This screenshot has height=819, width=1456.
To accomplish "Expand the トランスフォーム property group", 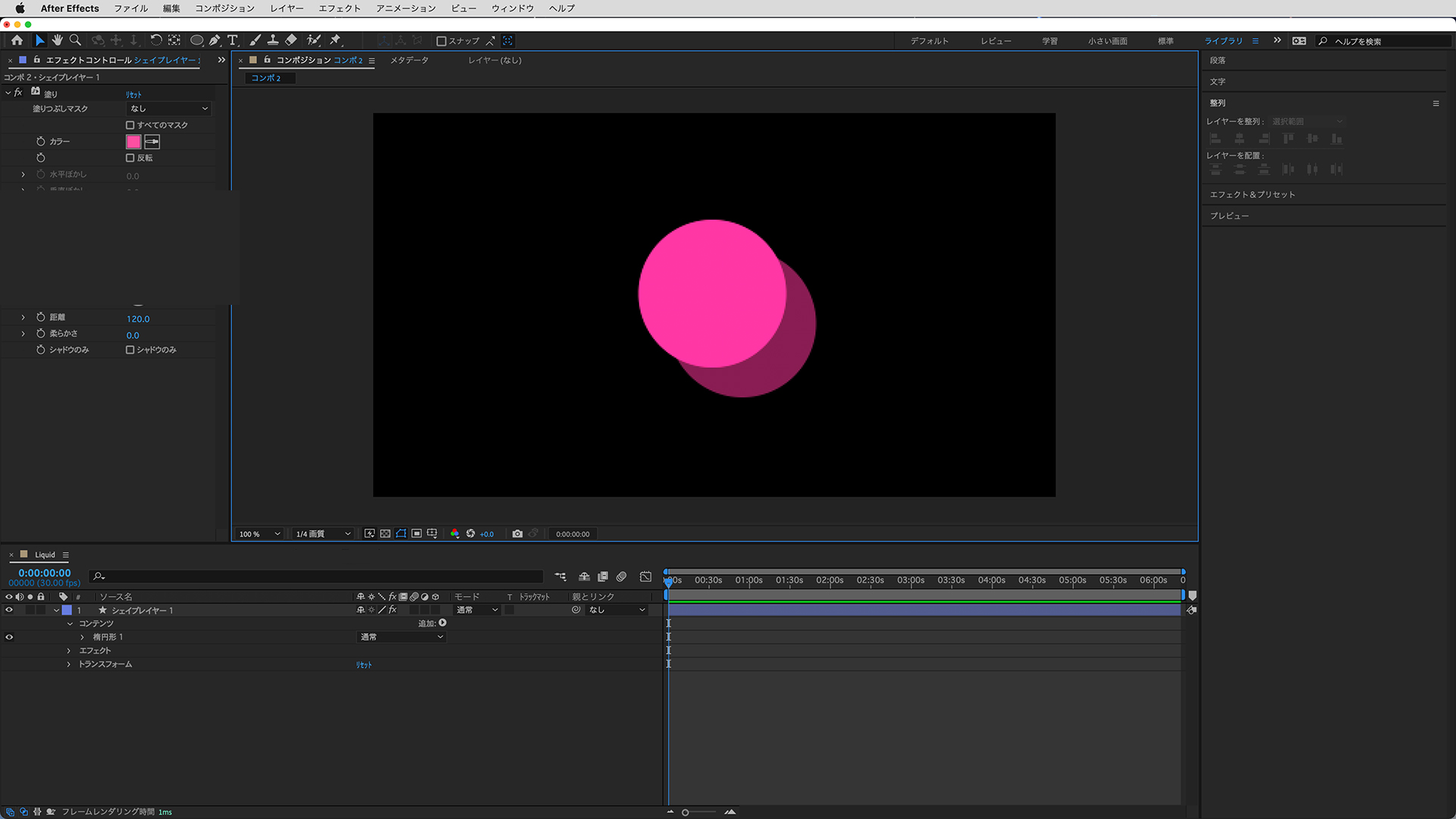I will coord(69,664).
